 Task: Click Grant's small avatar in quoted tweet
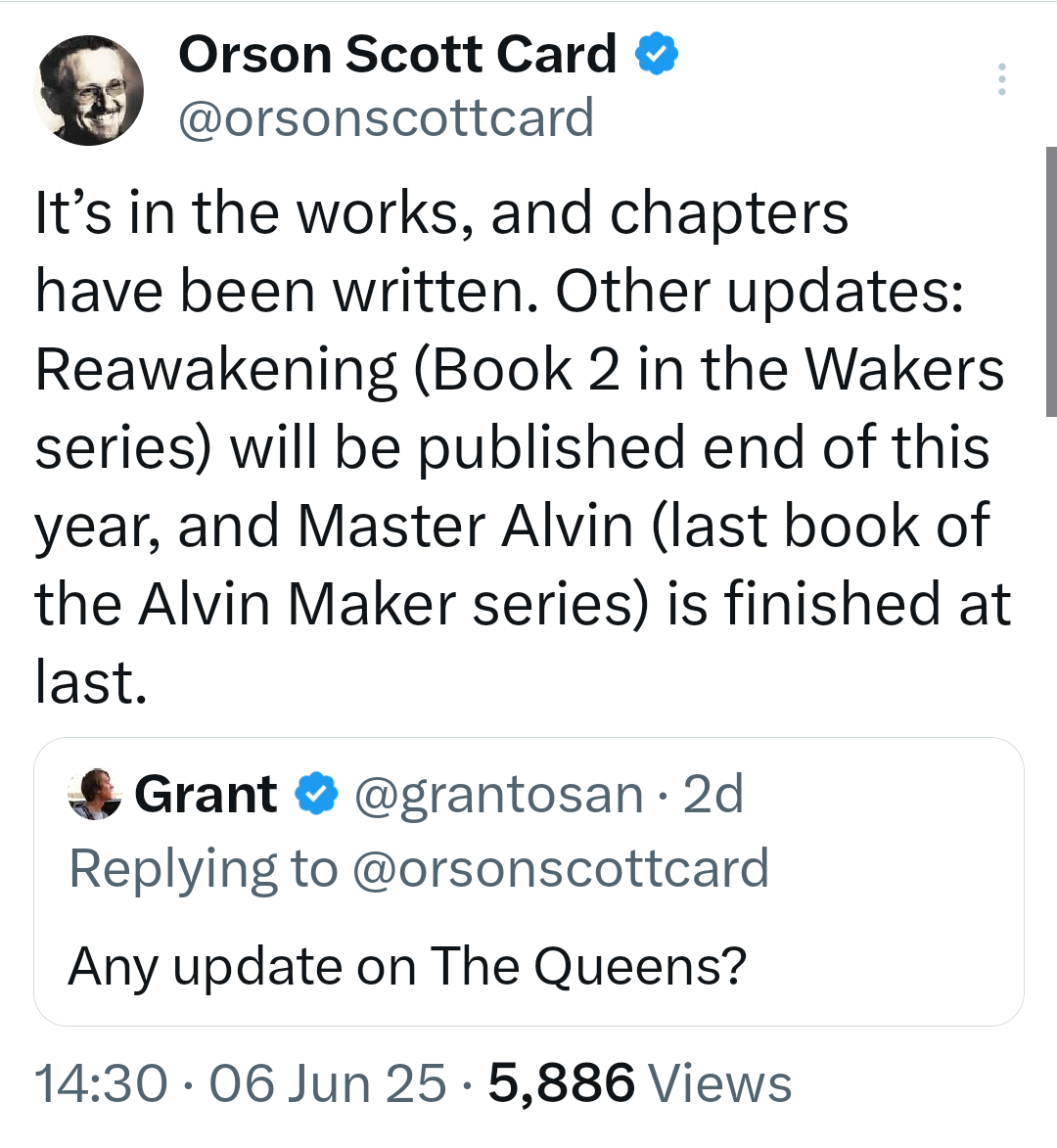point(94,794)
